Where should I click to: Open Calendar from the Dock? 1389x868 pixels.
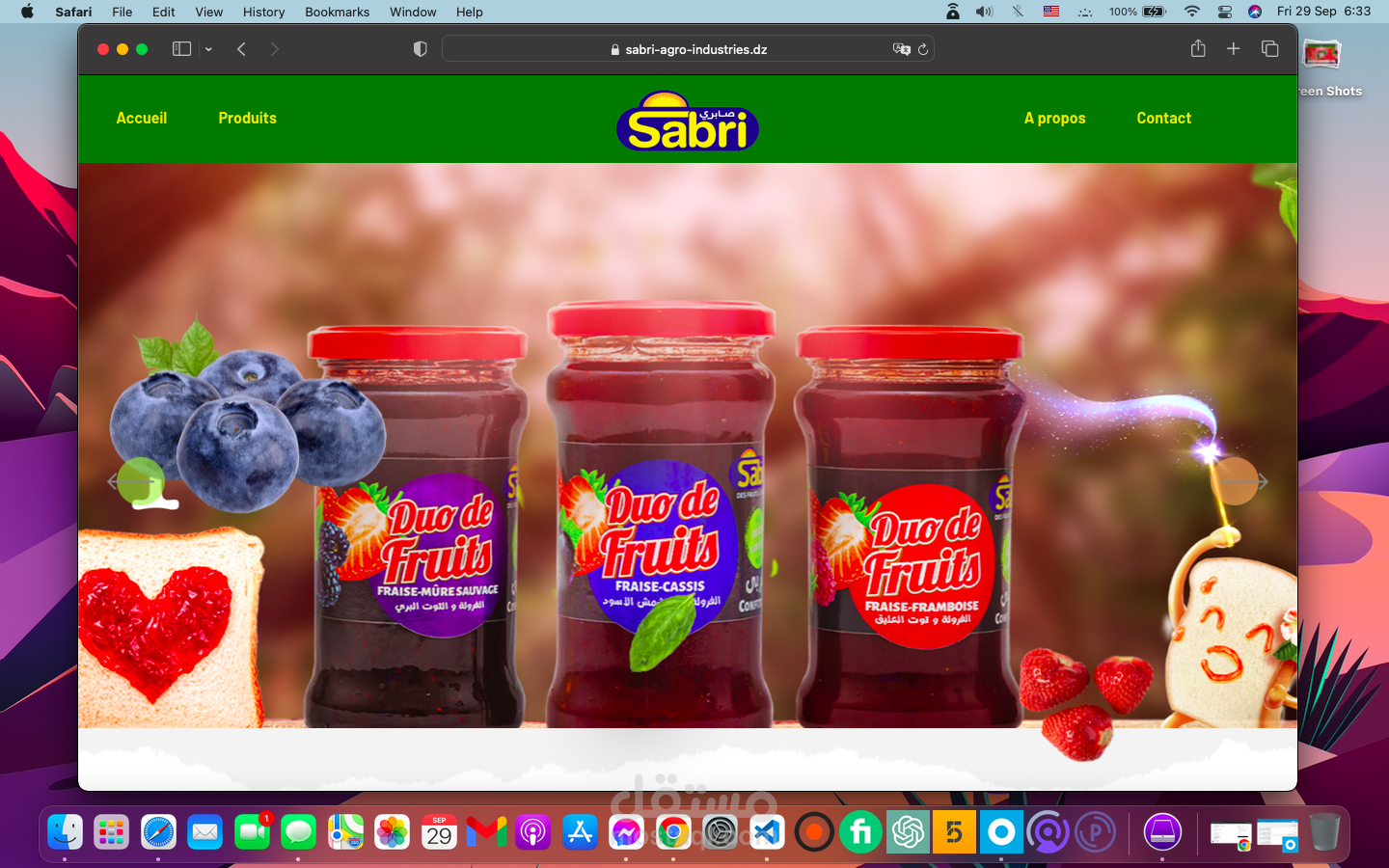pyautogui.click(x=439, y=831)
